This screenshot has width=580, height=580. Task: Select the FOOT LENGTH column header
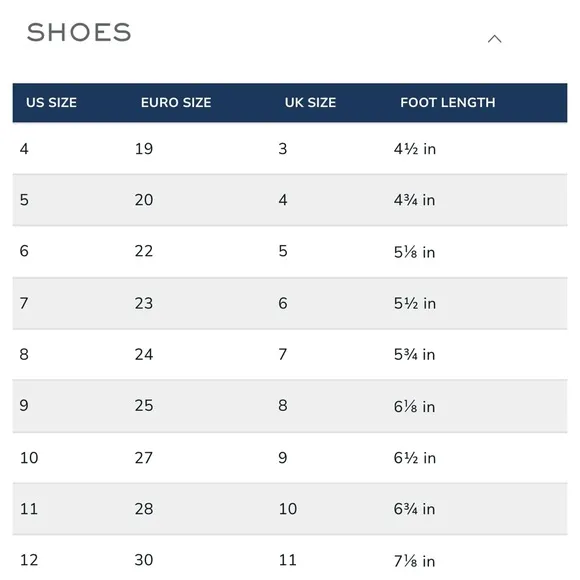pyautogui.click(x=448, y=102)
